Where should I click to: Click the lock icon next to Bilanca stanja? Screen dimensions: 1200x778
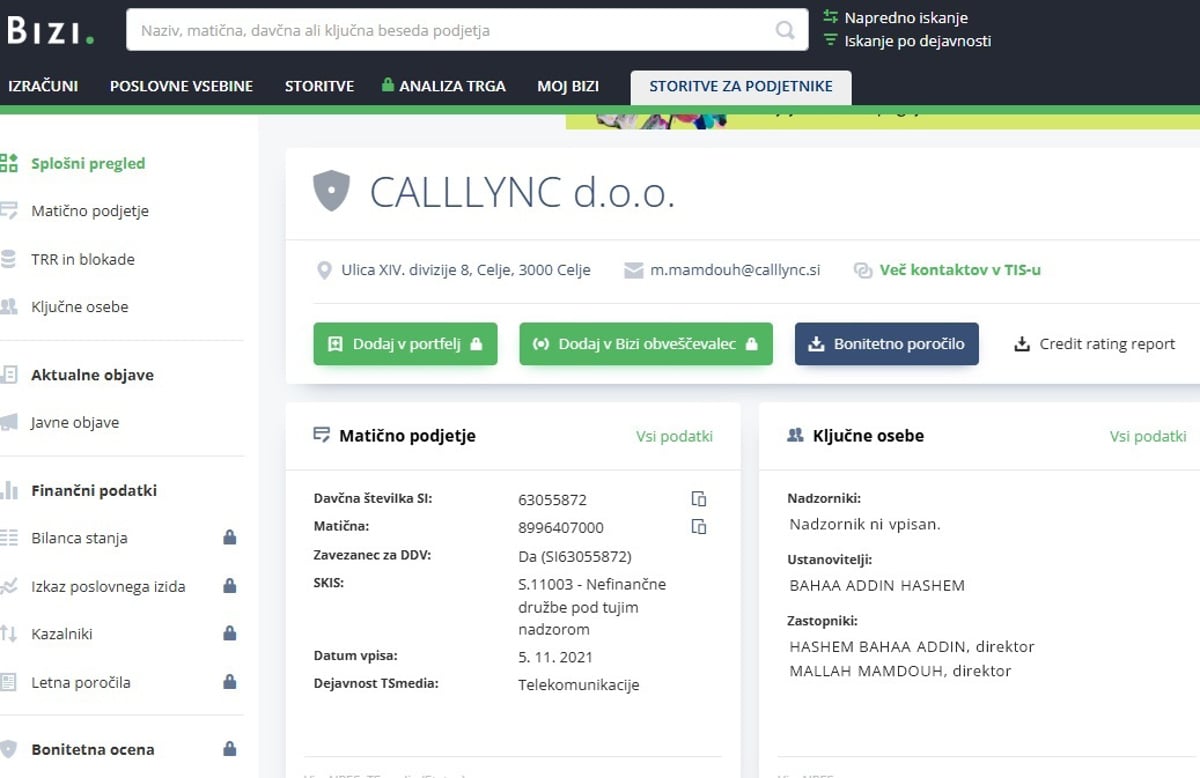(x=229, y=538)
